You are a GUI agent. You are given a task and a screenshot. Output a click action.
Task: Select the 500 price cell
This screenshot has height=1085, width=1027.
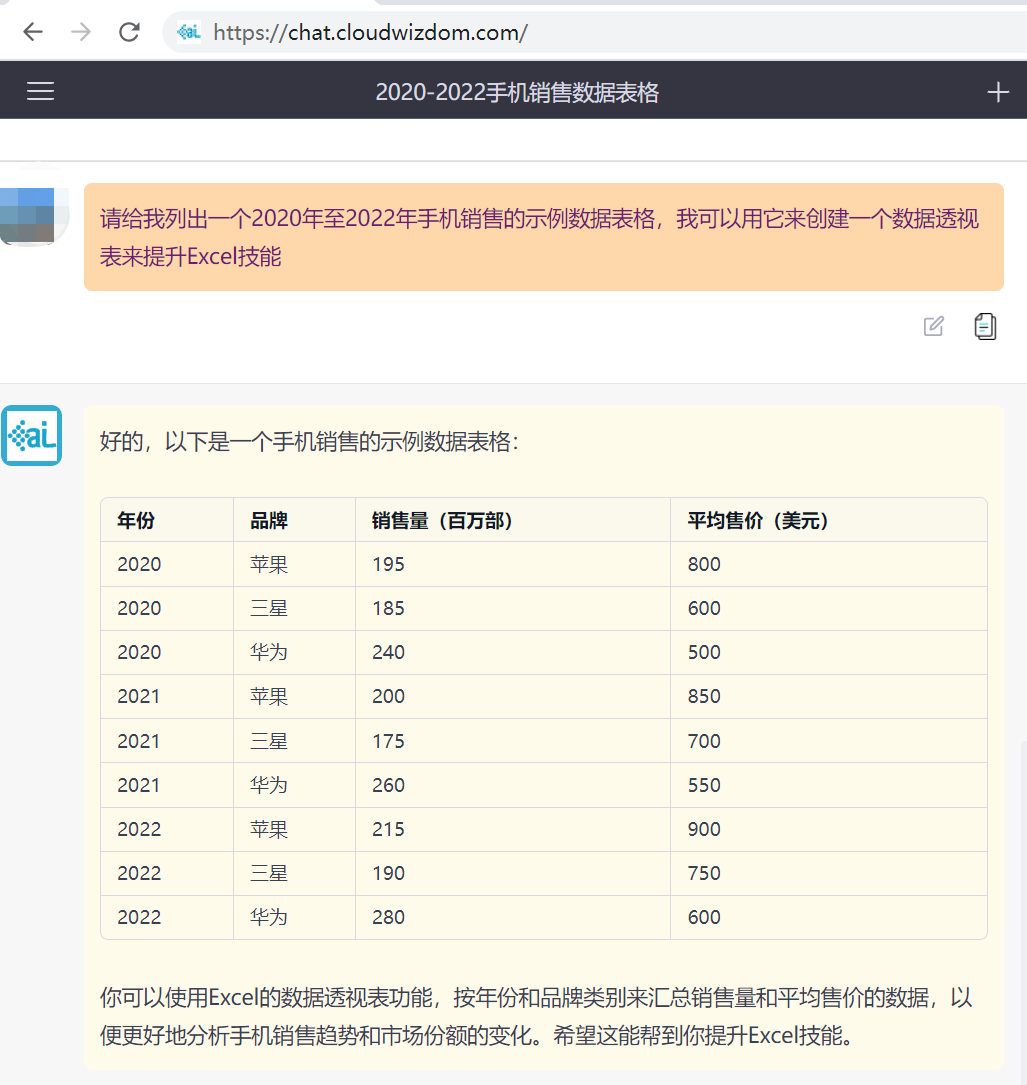pyautogui.click(x=828, y=653)
